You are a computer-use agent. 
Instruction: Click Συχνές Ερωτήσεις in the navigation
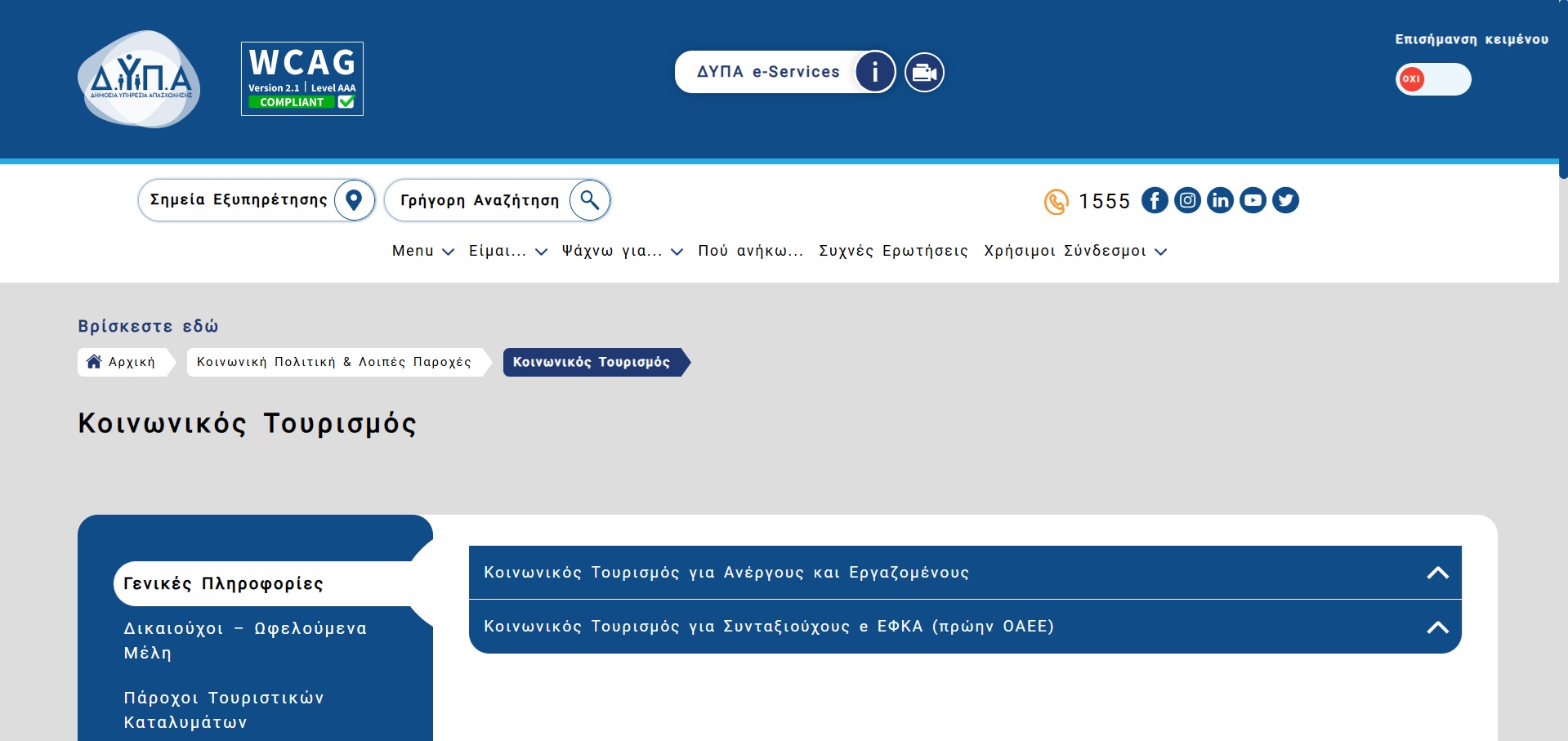(x=892, y=252)
